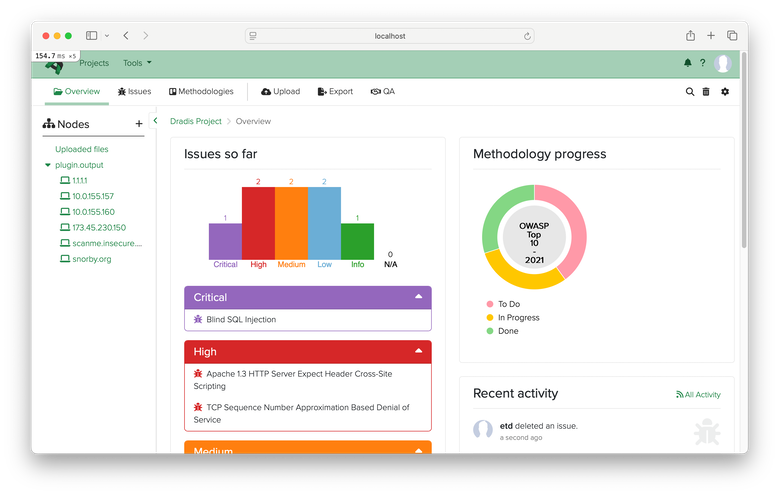
Task: Click the N/A chart label
Action: coord(390,264)
